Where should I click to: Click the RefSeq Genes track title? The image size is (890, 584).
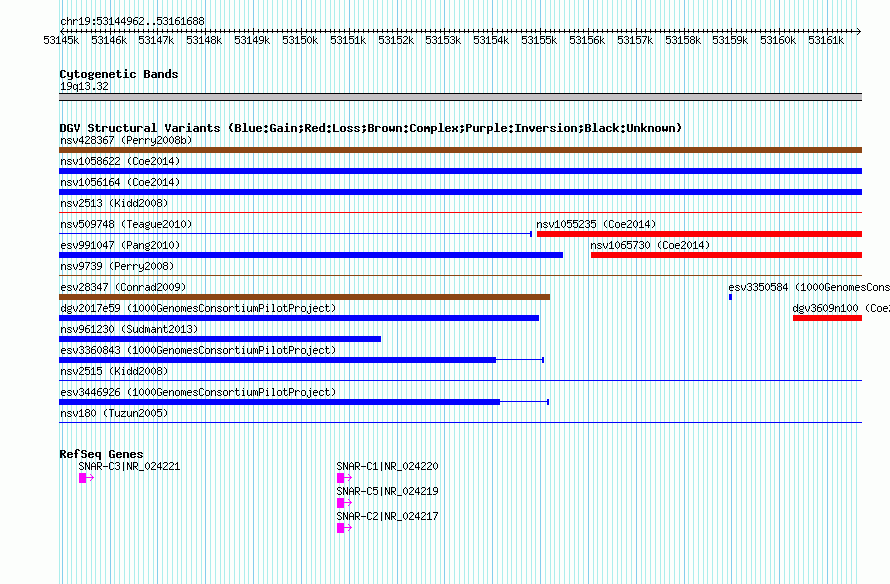(x=102, y=454)
